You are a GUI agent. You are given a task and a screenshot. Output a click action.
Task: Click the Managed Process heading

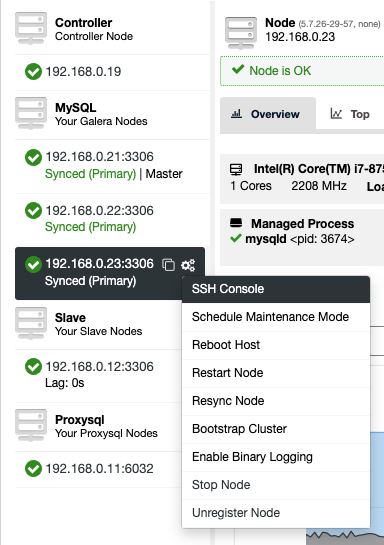(303, 223)
